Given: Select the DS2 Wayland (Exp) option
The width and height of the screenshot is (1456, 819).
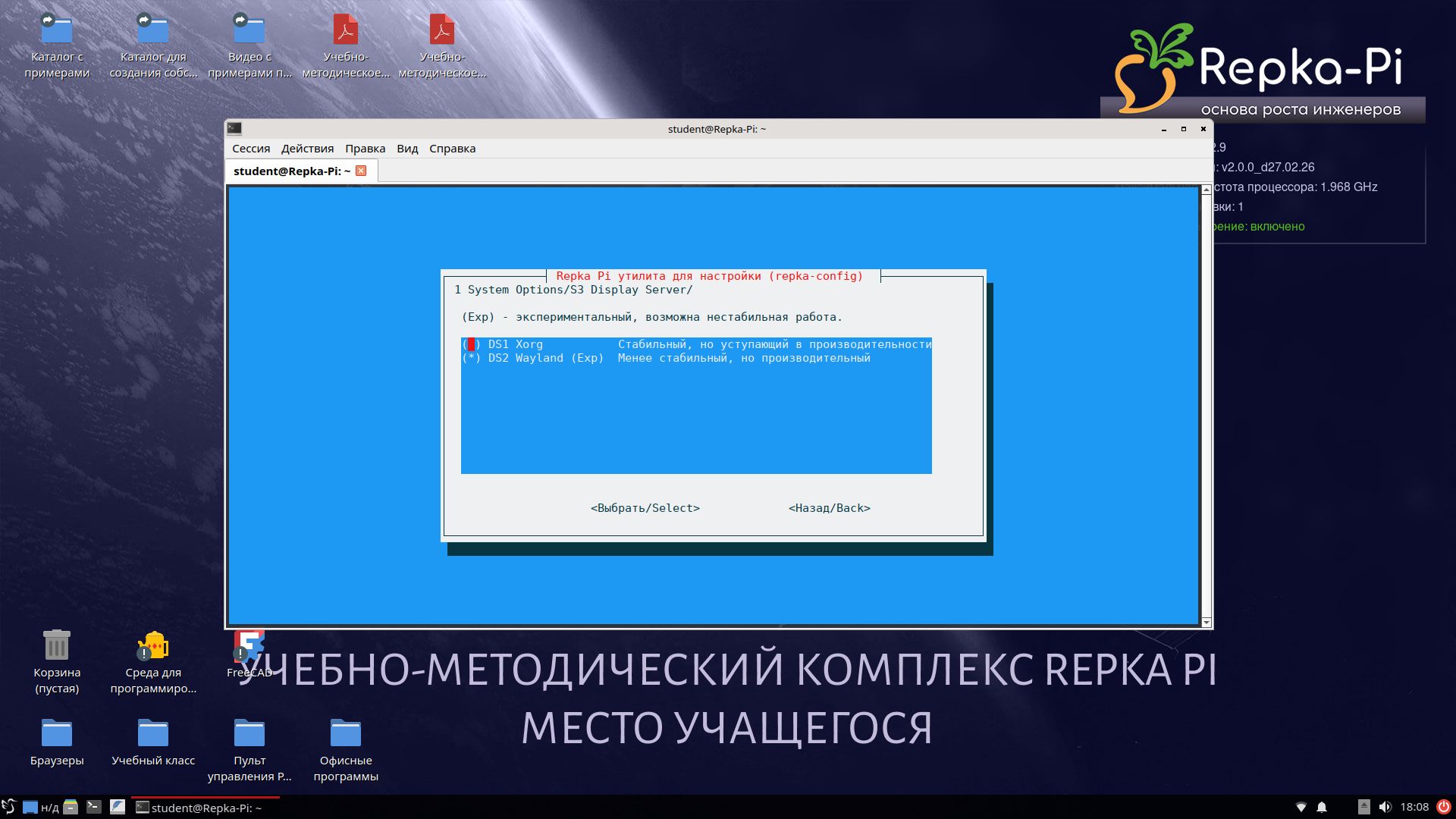Looking at the screenshot, I should [x=531, y=358].
